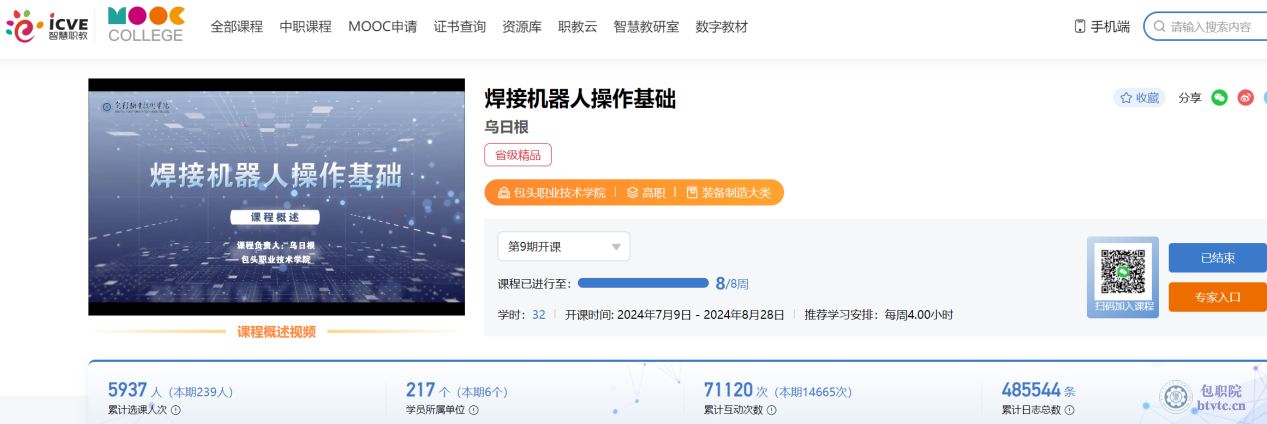Click the 学时 value 32
Image resolution: width=1267 pixels, height=424 pixels.
point(539,314)
